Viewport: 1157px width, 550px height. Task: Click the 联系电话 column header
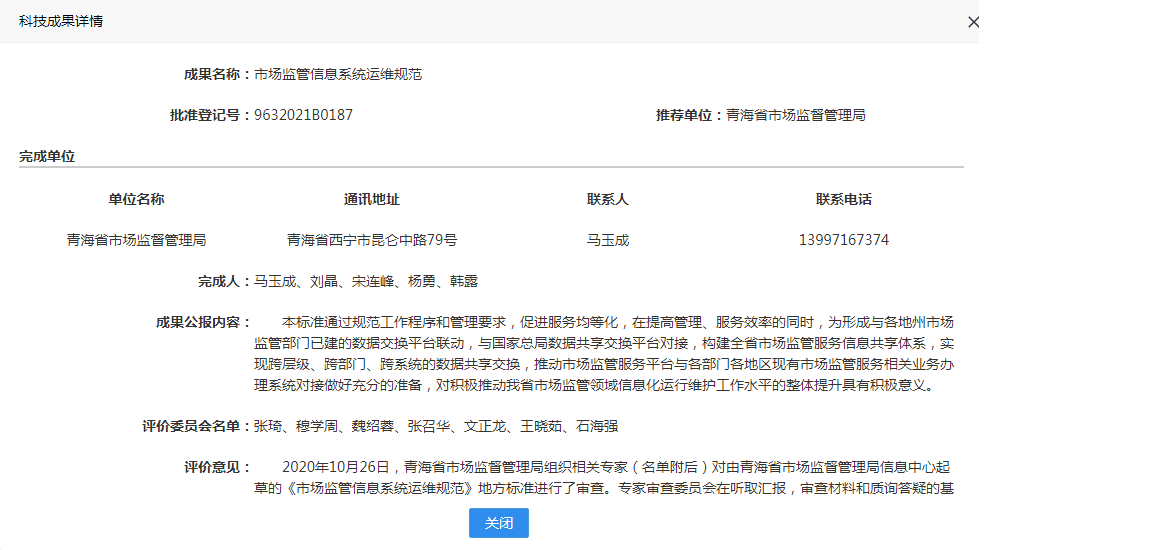pyautogui.click(x=843, y=199)
